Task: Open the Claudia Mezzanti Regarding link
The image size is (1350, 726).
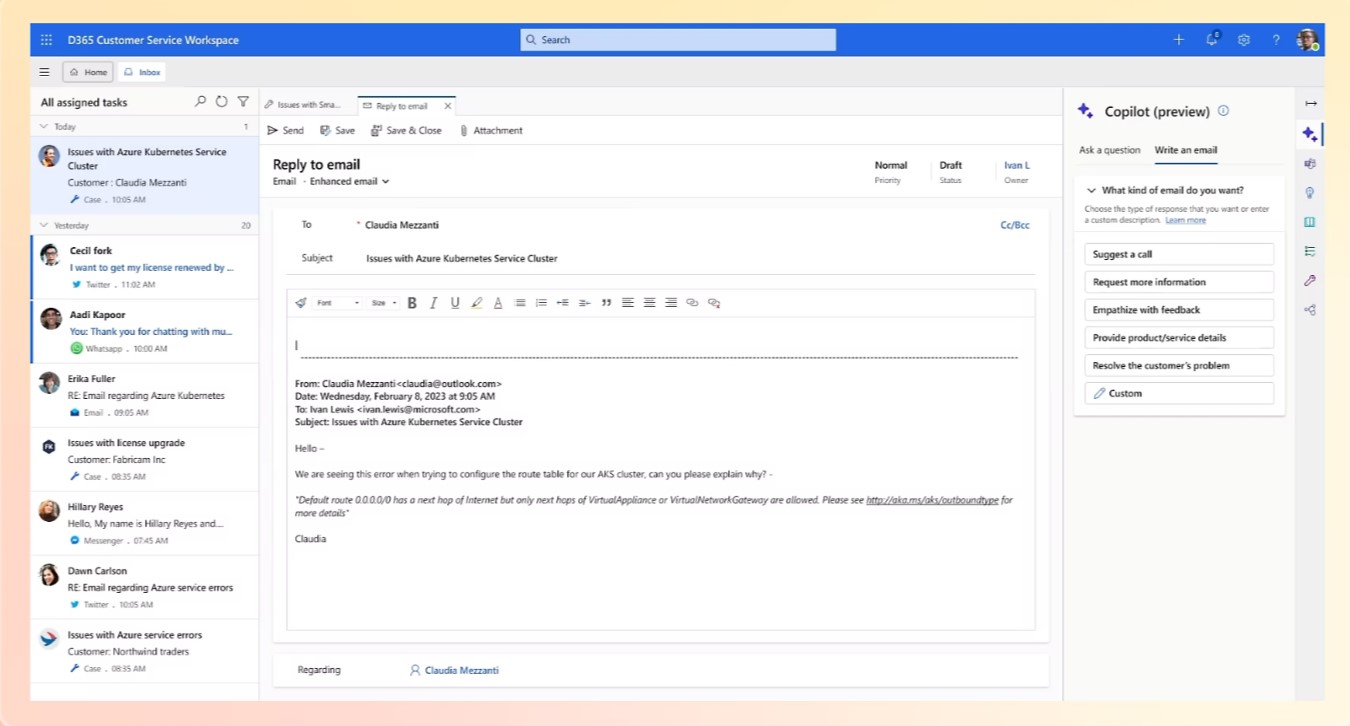Action: 461,670
